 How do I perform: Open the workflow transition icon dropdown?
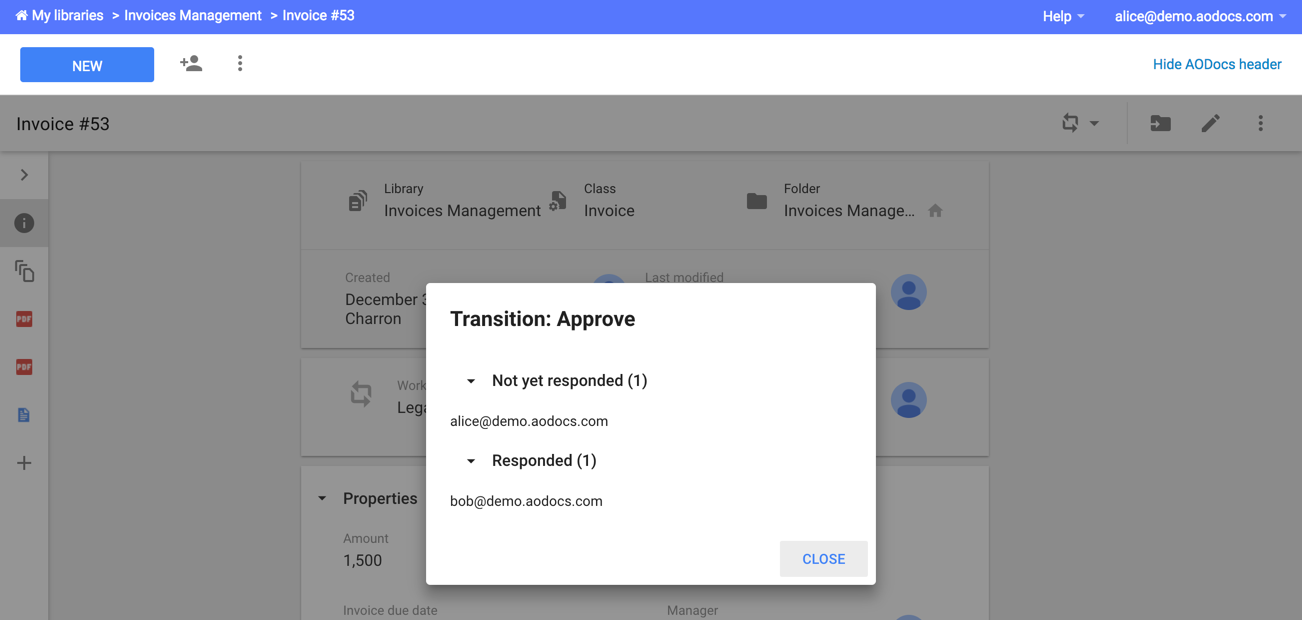click(x=1080, y=123)
